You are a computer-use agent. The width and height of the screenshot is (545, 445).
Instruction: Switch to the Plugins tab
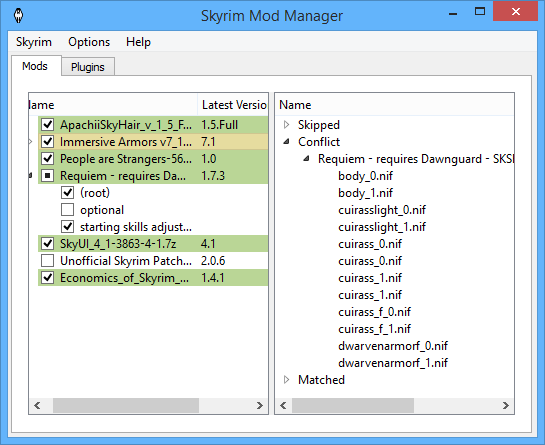point(88,67)
